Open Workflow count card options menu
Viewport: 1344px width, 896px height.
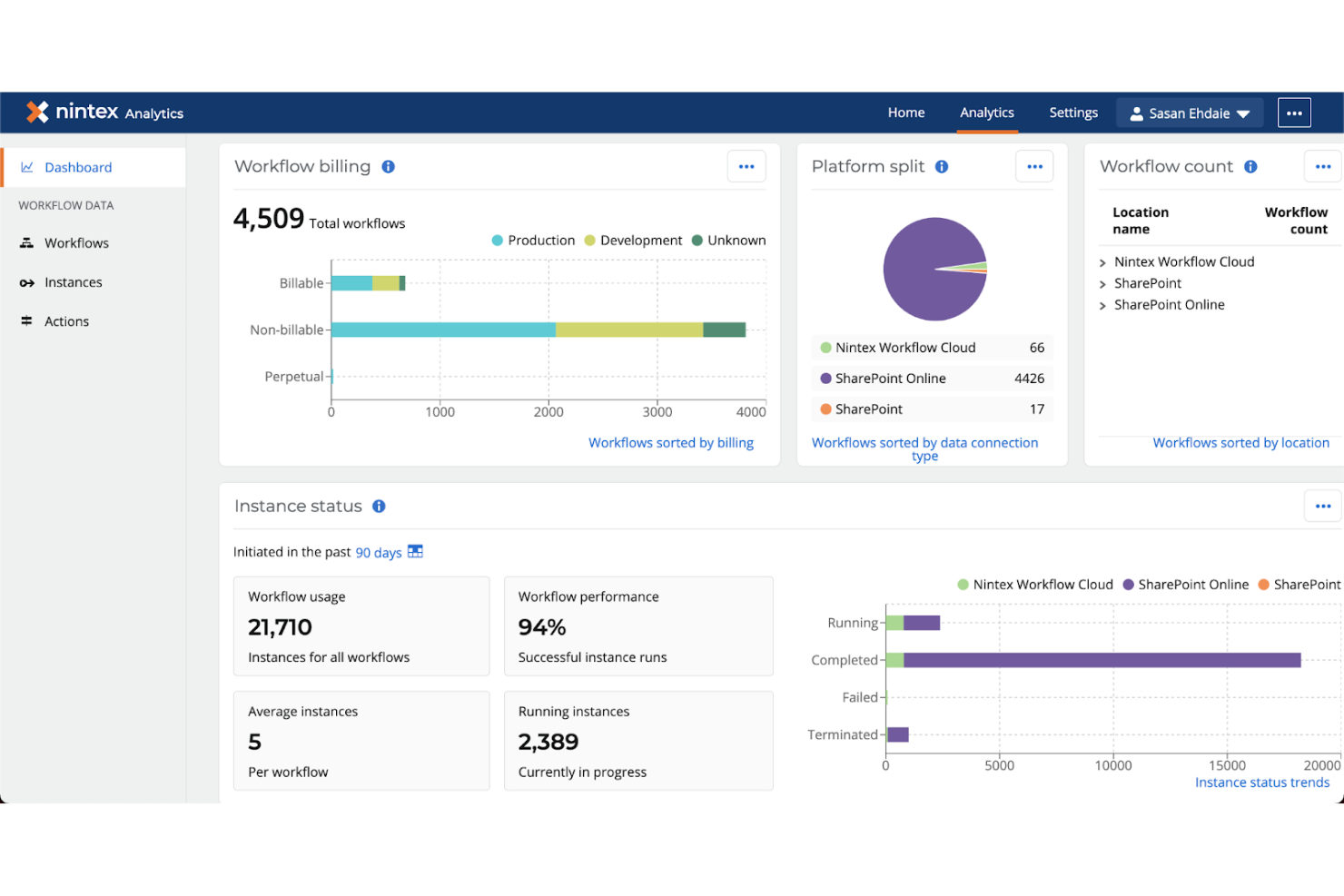coord(1323,167)
